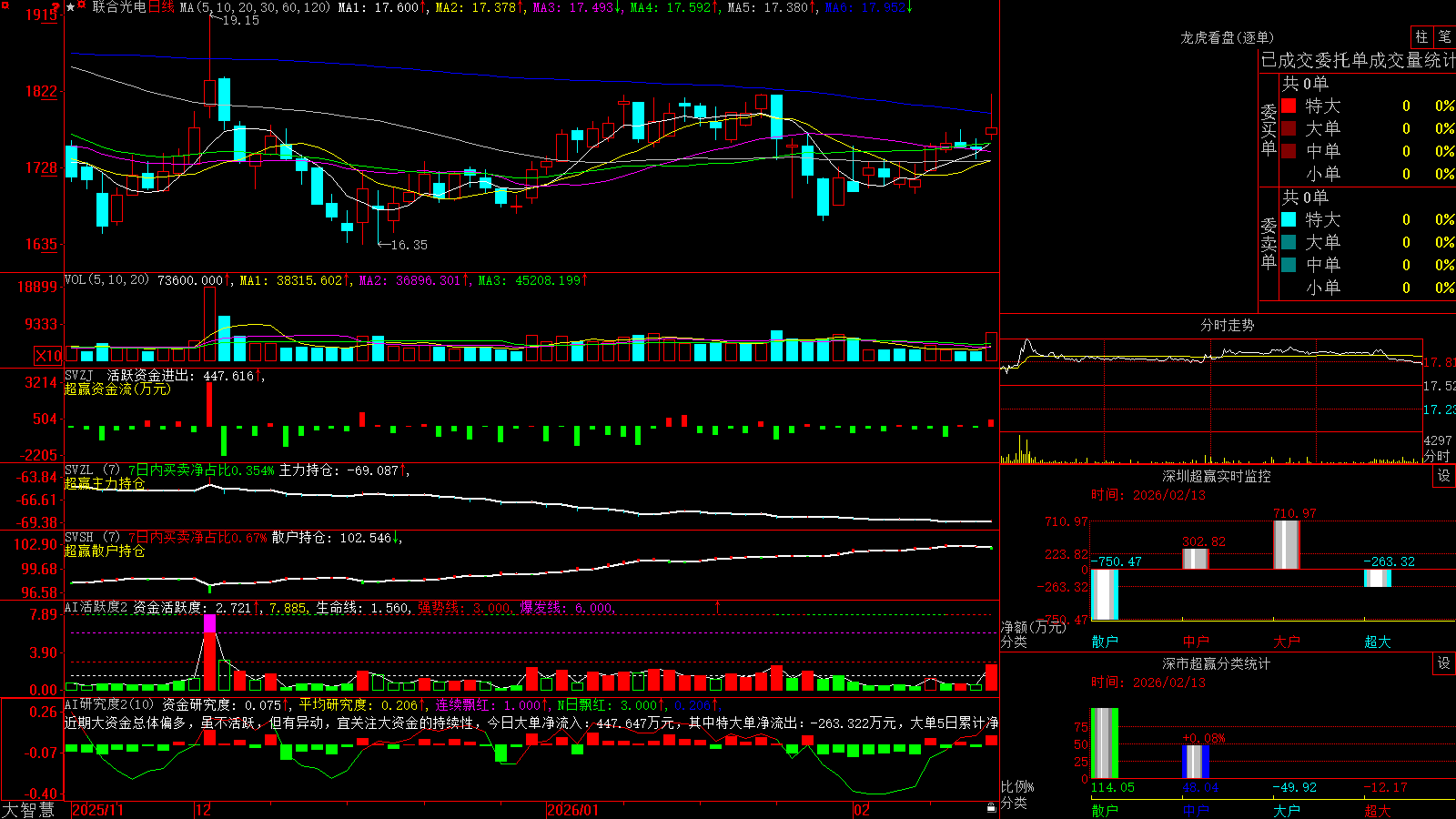Click the X10 volume scale marker
The image size is (1456, 819).
pos(48,356)
